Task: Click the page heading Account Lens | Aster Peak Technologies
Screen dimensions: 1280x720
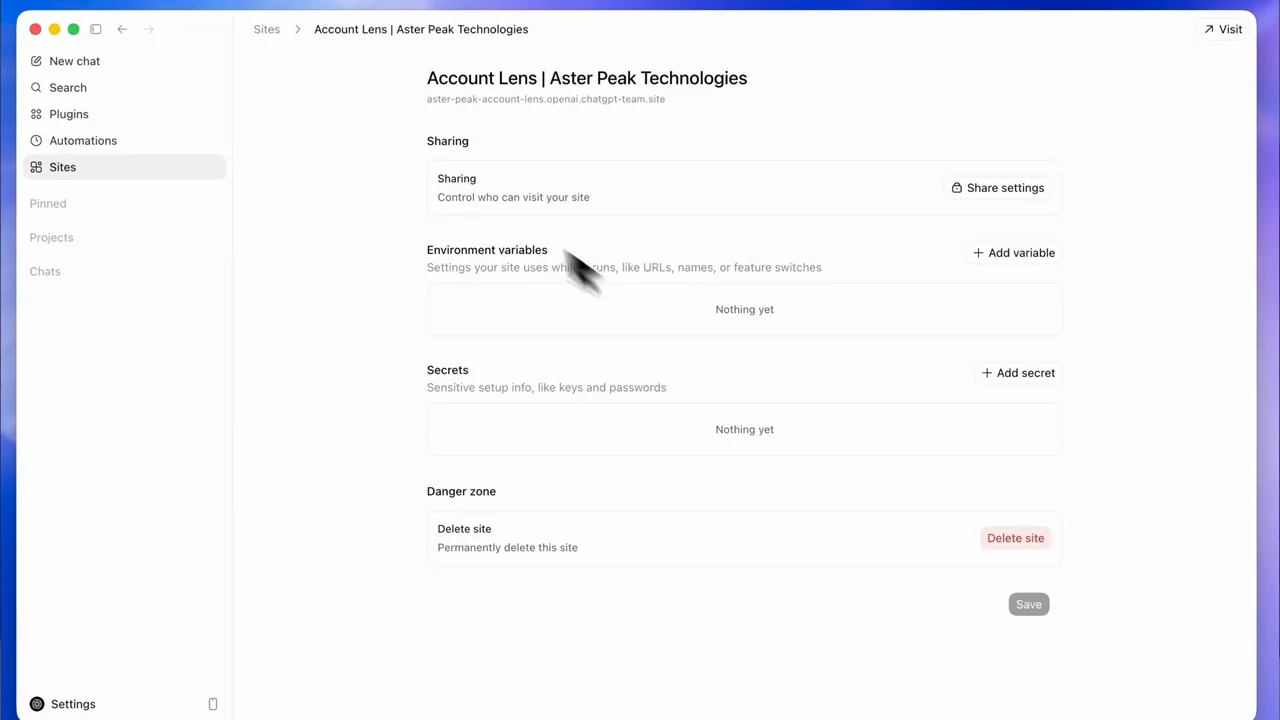Action: tap(587, 78)
